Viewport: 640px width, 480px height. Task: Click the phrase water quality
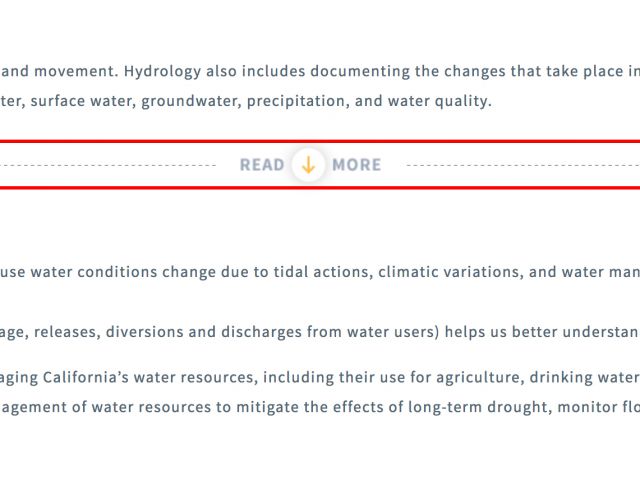pos(439,101)
